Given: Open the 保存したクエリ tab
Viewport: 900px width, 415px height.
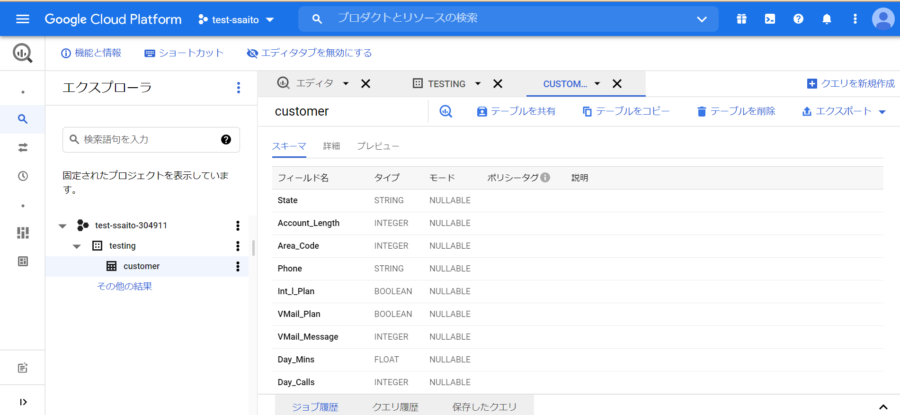Looking at the screenshot, I should click(484, 407).
